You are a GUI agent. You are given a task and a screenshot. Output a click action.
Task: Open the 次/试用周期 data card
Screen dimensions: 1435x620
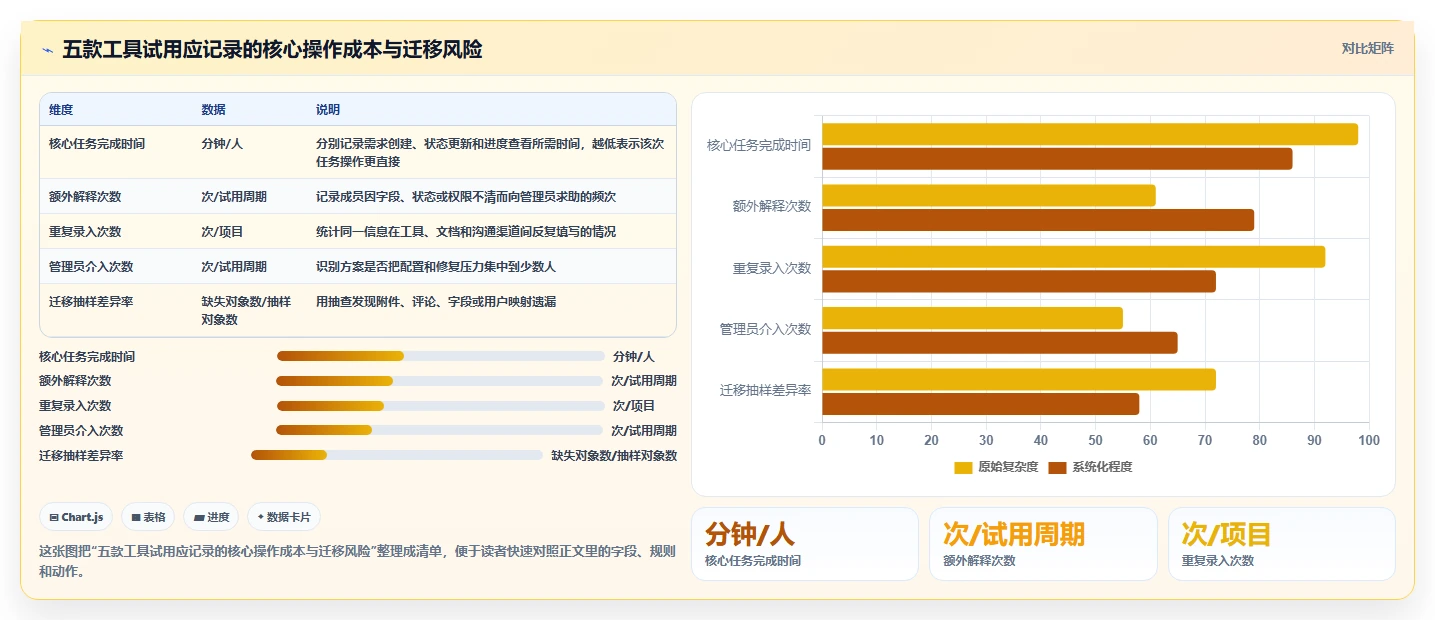point(1043,544)
